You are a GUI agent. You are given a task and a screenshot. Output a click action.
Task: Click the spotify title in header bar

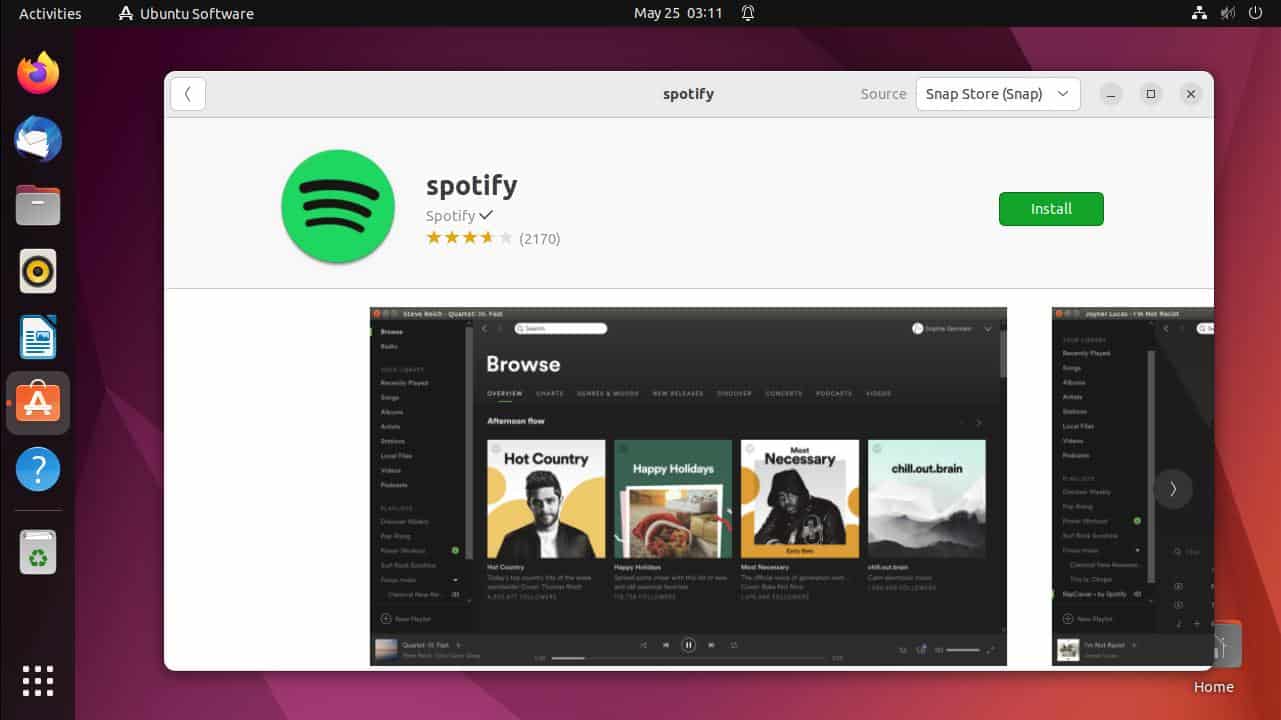point(688,94)
